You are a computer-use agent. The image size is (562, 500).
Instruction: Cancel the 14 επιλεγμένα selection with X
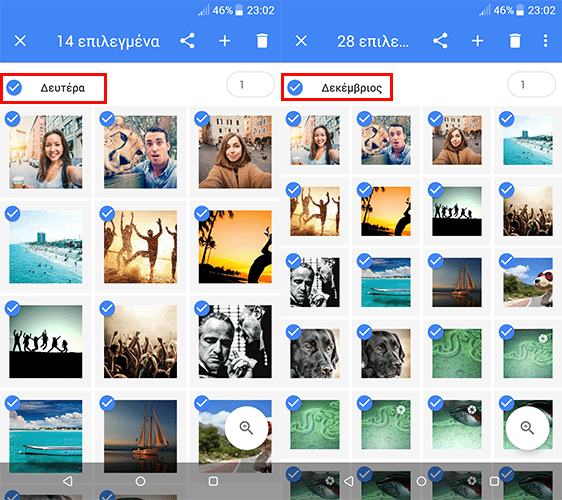point(20,41)
